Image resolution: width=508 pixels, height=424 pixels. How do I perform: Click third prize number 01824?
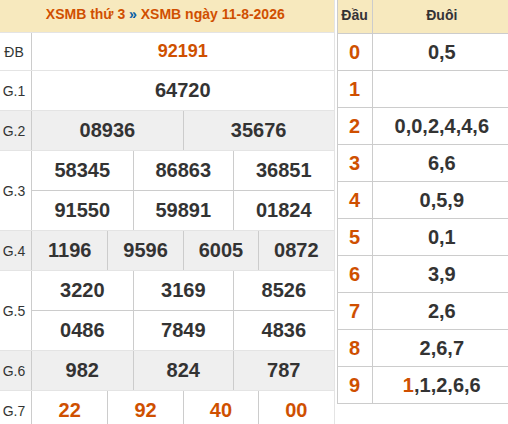(x=284, y=210)
